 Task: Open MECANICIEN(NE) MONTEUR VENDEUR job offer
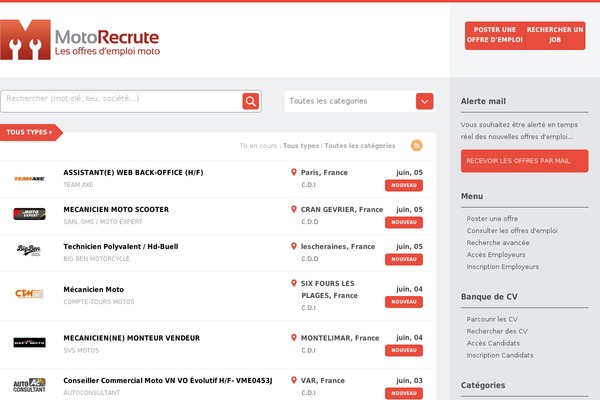click(132, 338)
